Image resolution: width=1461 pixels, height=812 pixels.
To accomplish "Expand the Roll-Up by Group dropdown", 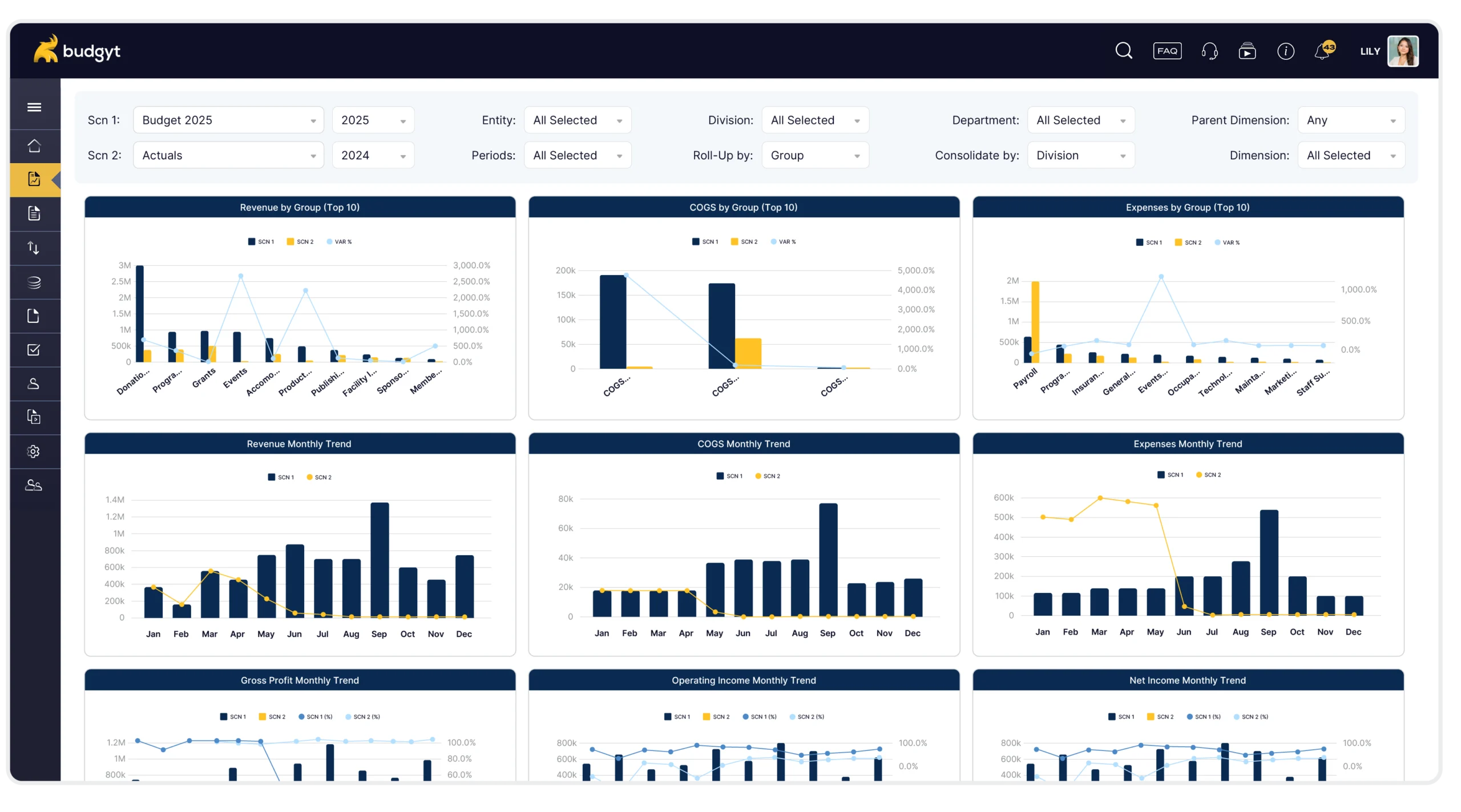I will coord(814,155).
